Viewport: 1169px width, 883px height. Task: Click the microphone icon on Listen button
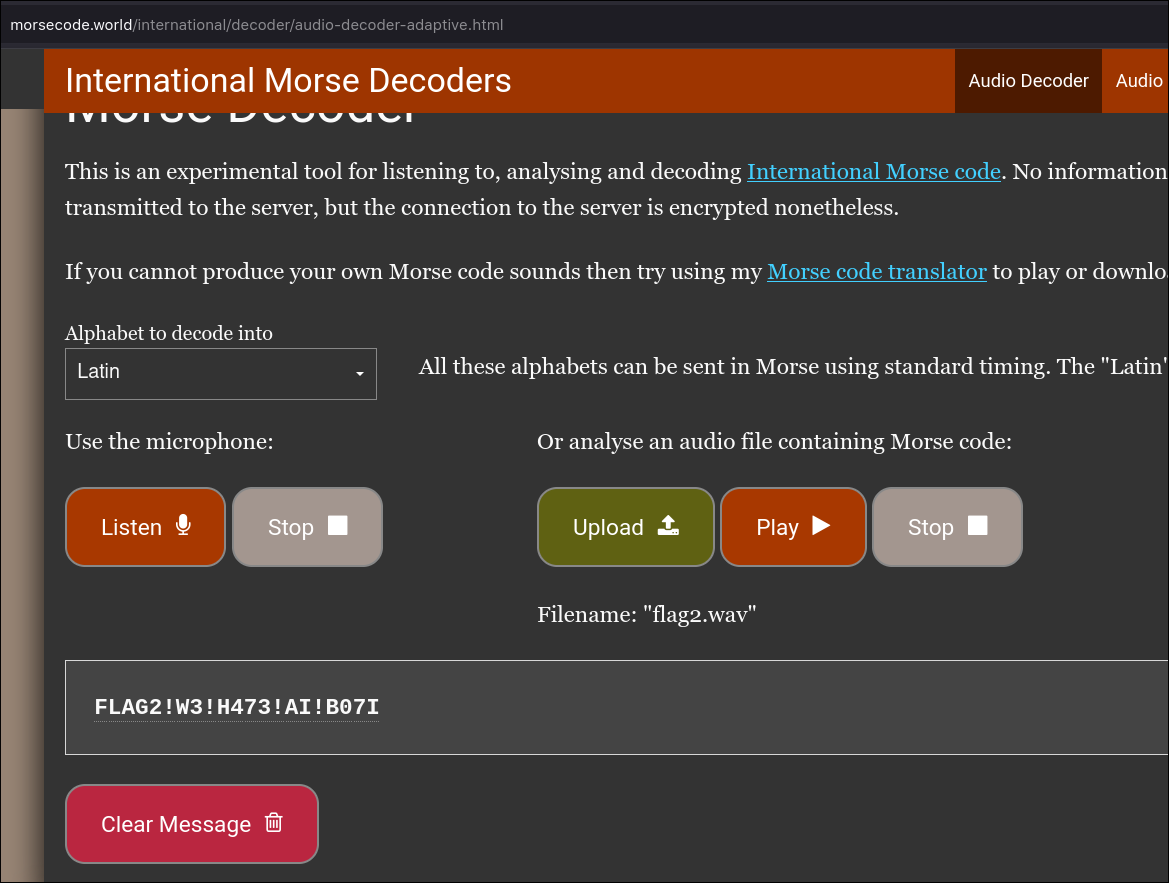tap(183, 525)
